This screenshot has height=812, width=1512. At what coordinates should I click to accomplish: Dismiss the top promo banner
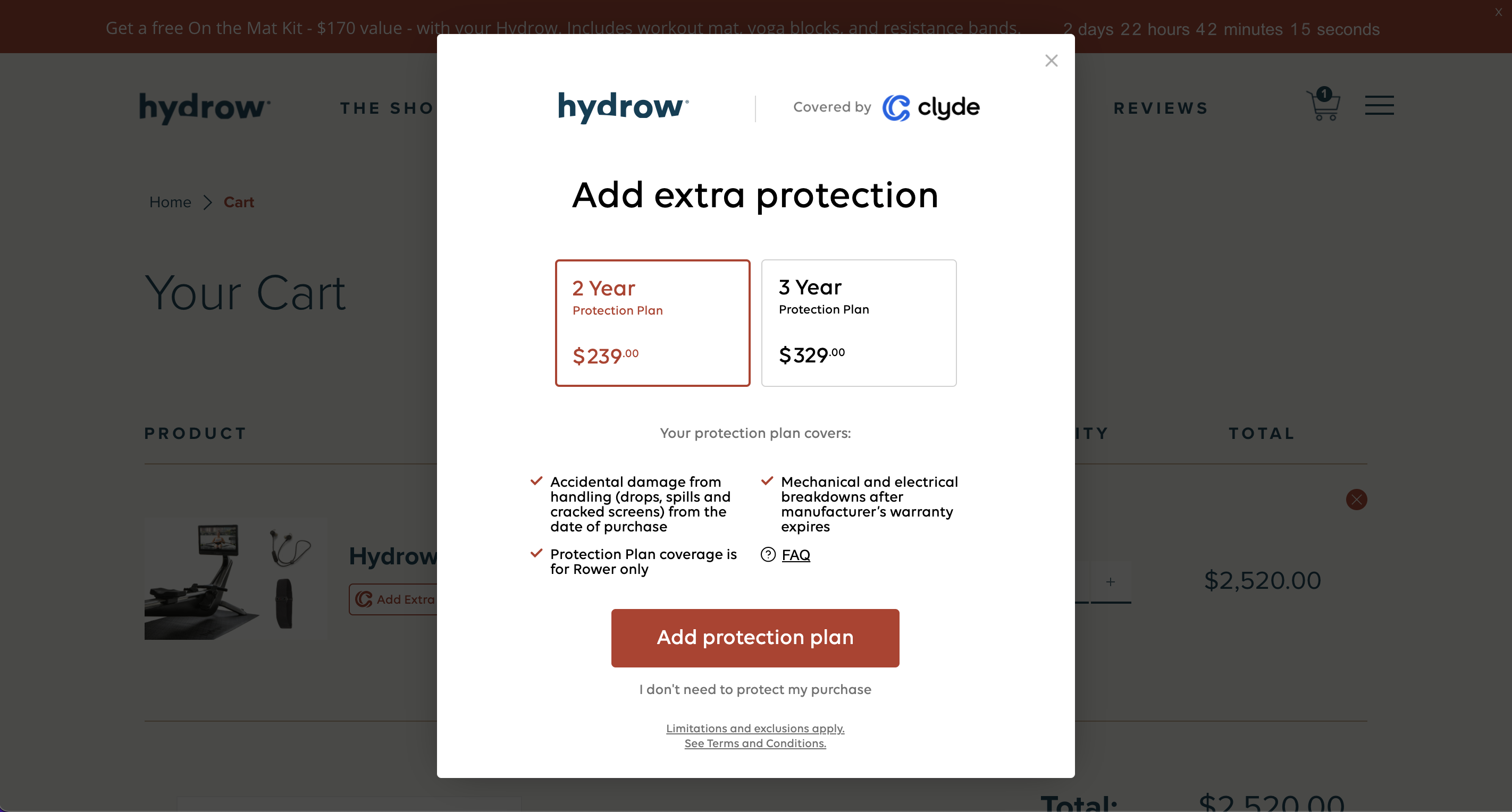pos(1499,12)
